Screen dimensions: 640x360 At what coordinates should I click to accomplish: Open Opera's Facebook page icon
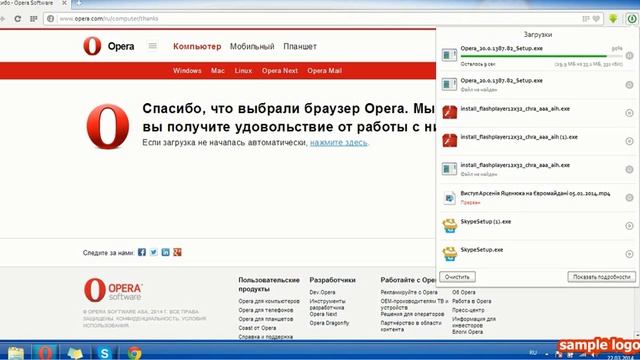point(142,252)
